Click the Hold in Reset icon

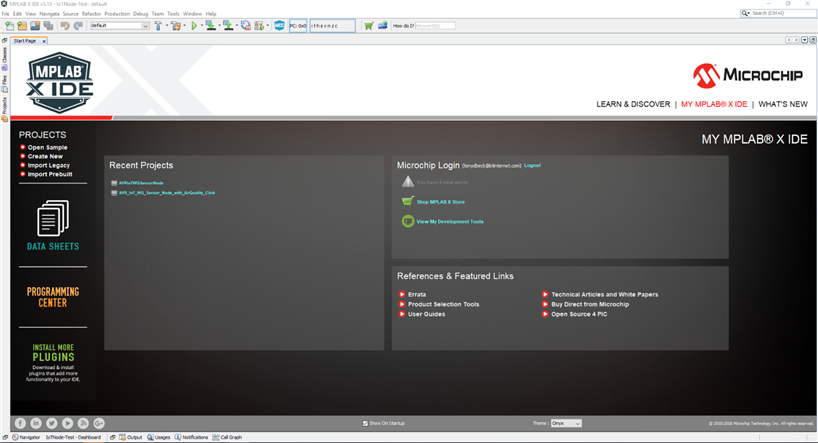pos(245,26)
